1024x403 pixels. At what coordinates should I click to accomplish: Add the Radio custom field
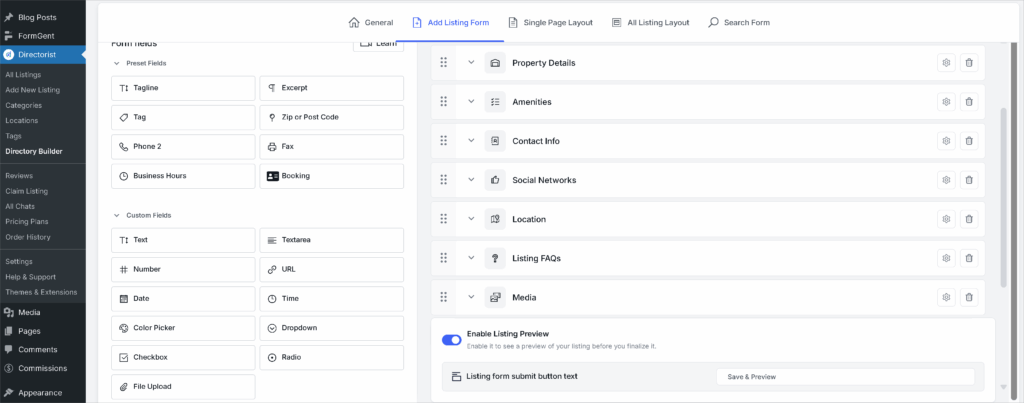click(331, 357)
